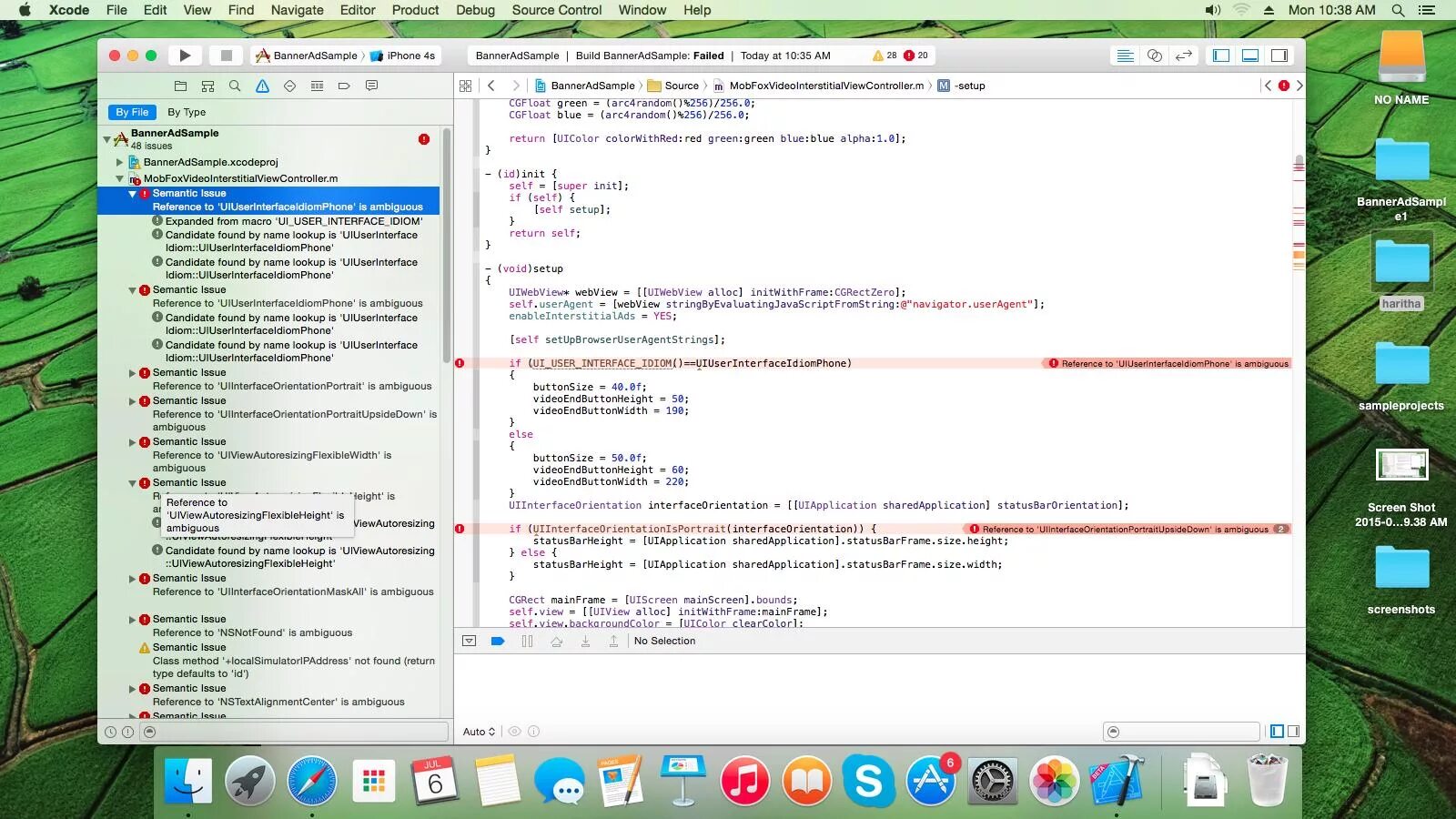Open the Product menu
Image resolution: width=1456 pixels, height=819 pixels.
pyautogui.click(x=416, y=10)
